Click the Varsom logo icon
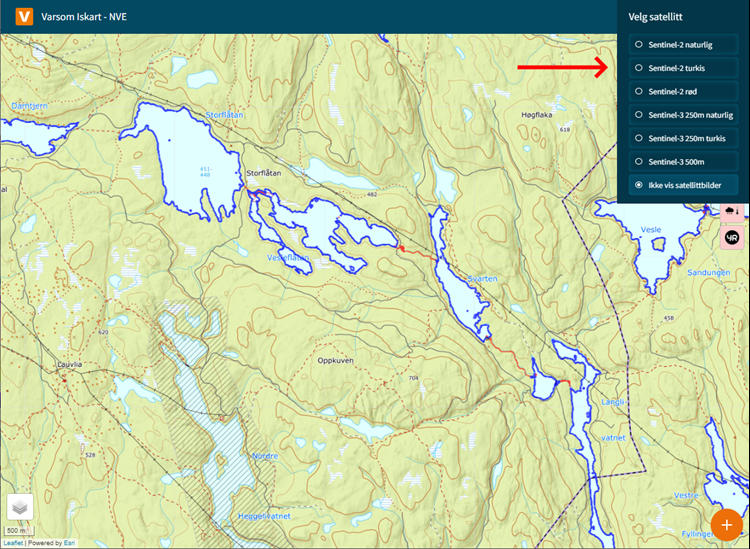Viewport: 750px width, 549px height. [18, 17]
